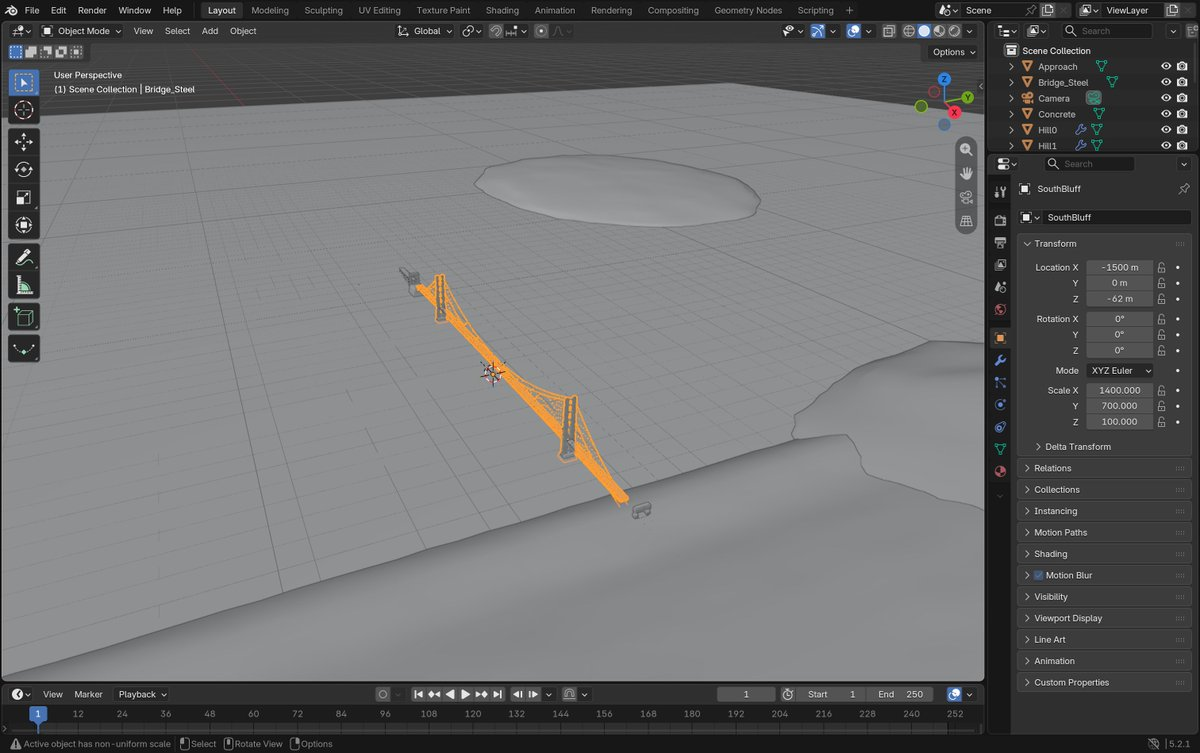Open the Object Mode dropdown

(82, 31)
